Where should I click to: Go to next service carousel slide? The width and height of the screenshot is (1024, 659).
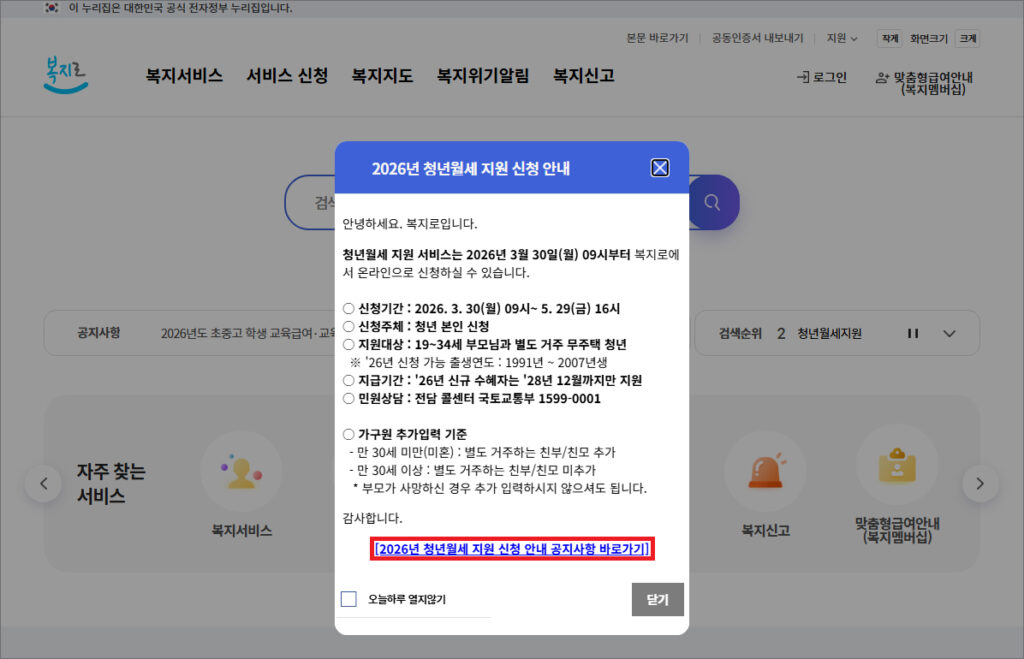point(980,484)
